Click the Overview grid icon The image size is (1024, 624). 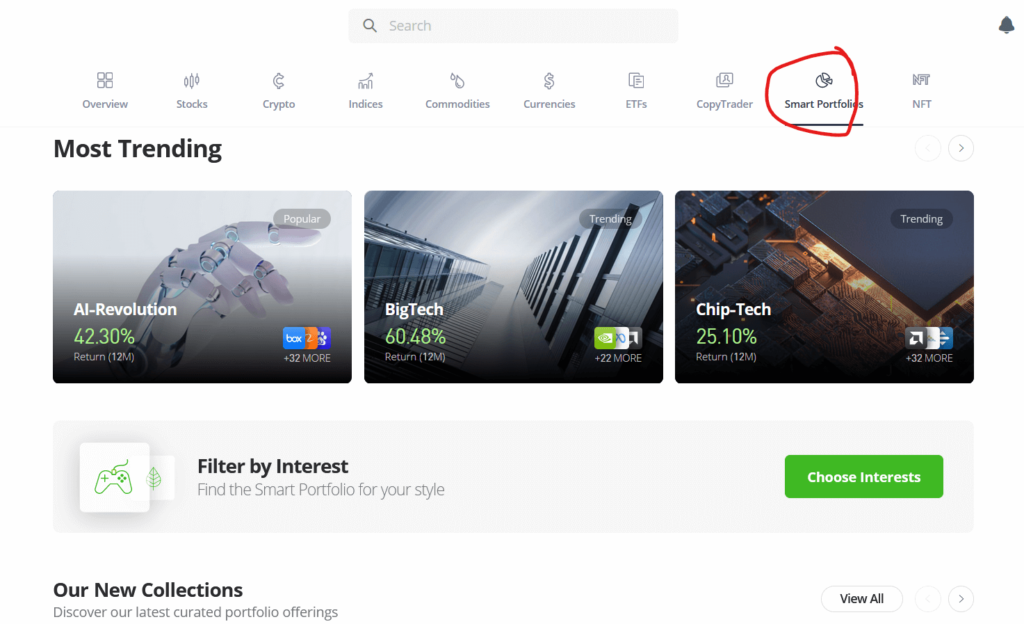[104, 80]
